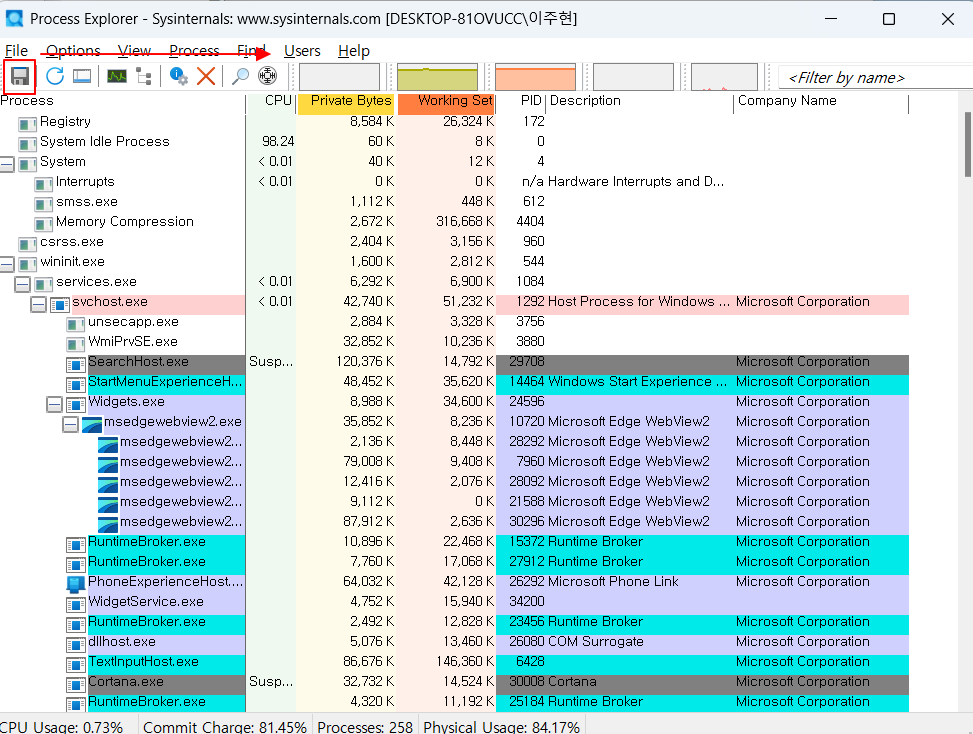Click the icon beside Memory Compression

[x=43, y=223]
